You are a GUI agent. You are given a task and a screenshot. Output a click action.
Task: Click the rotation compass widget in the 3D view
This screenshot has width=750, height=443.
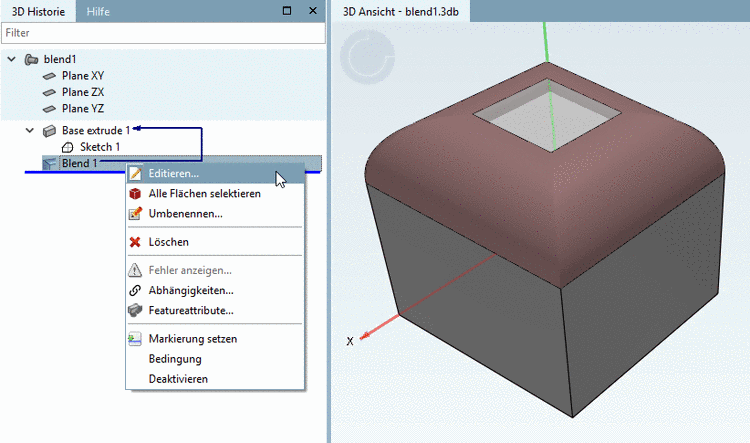(x=367, y=56)
